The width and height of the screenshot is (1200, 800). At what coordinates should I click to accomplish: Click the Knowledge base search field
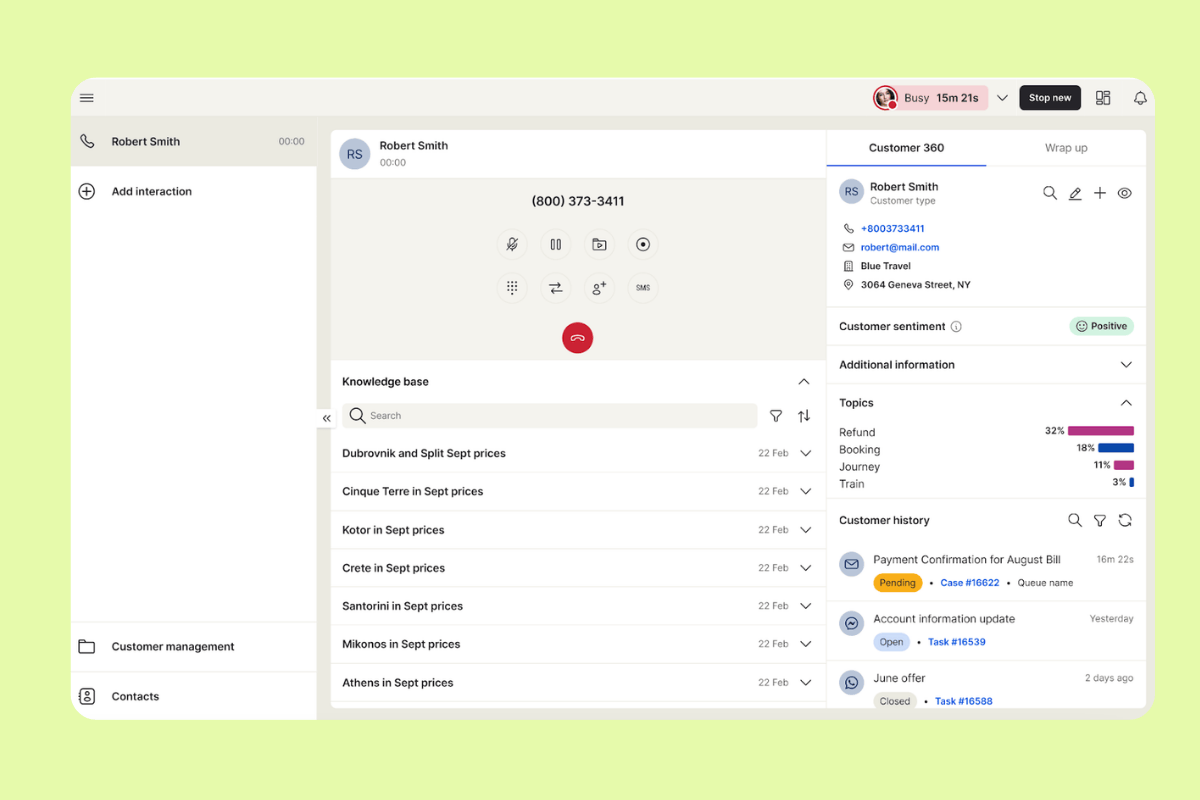click(550, 415)
